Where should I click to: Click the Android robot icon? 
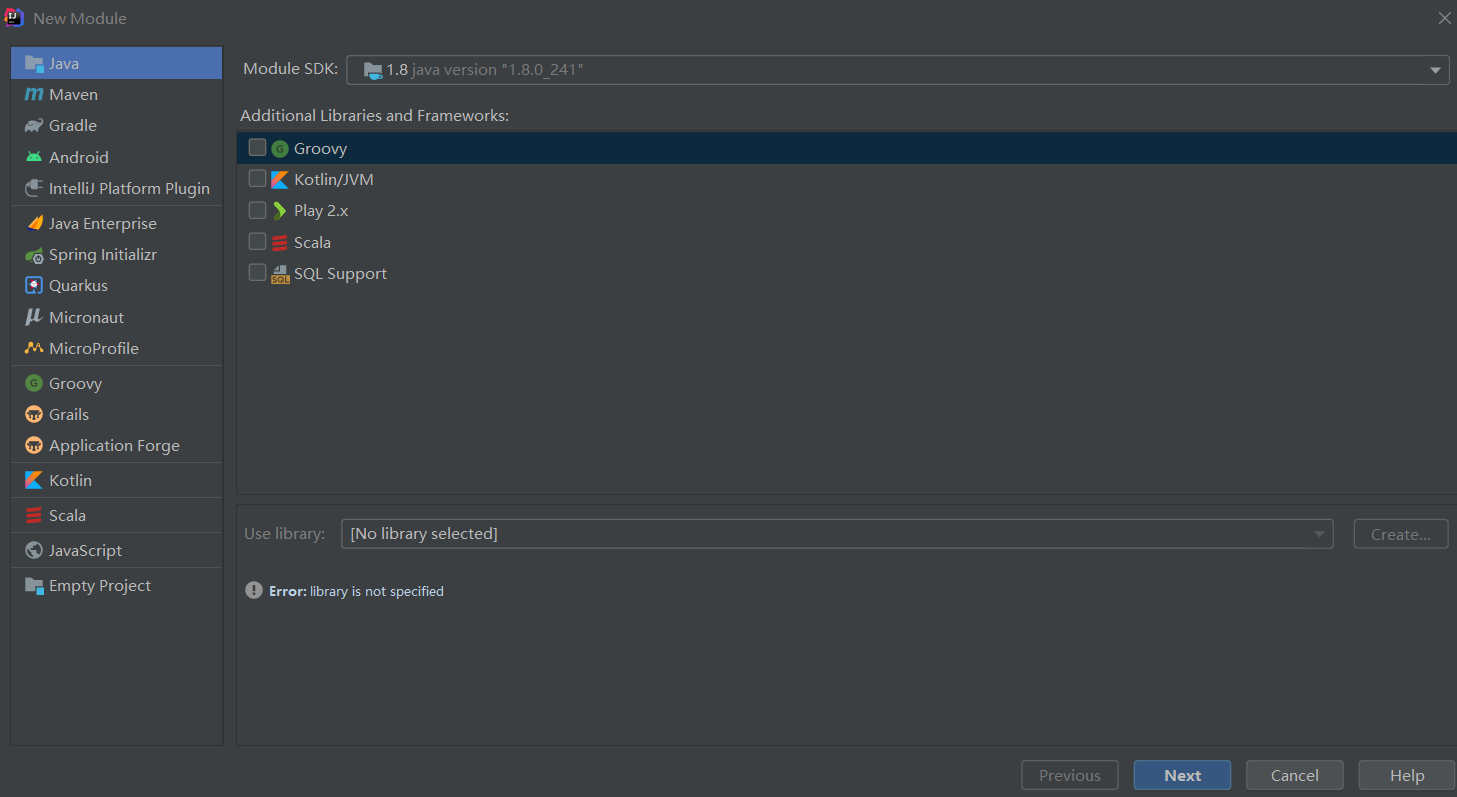[34, 157]
